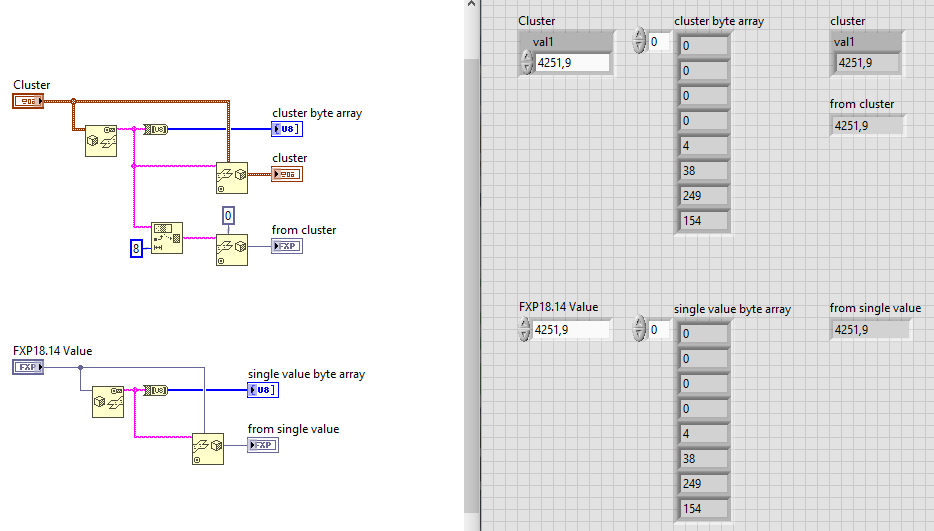Select the 'from single value' FXP indicator terminal
Screen dimensions: 934x531
coord(263,445)
